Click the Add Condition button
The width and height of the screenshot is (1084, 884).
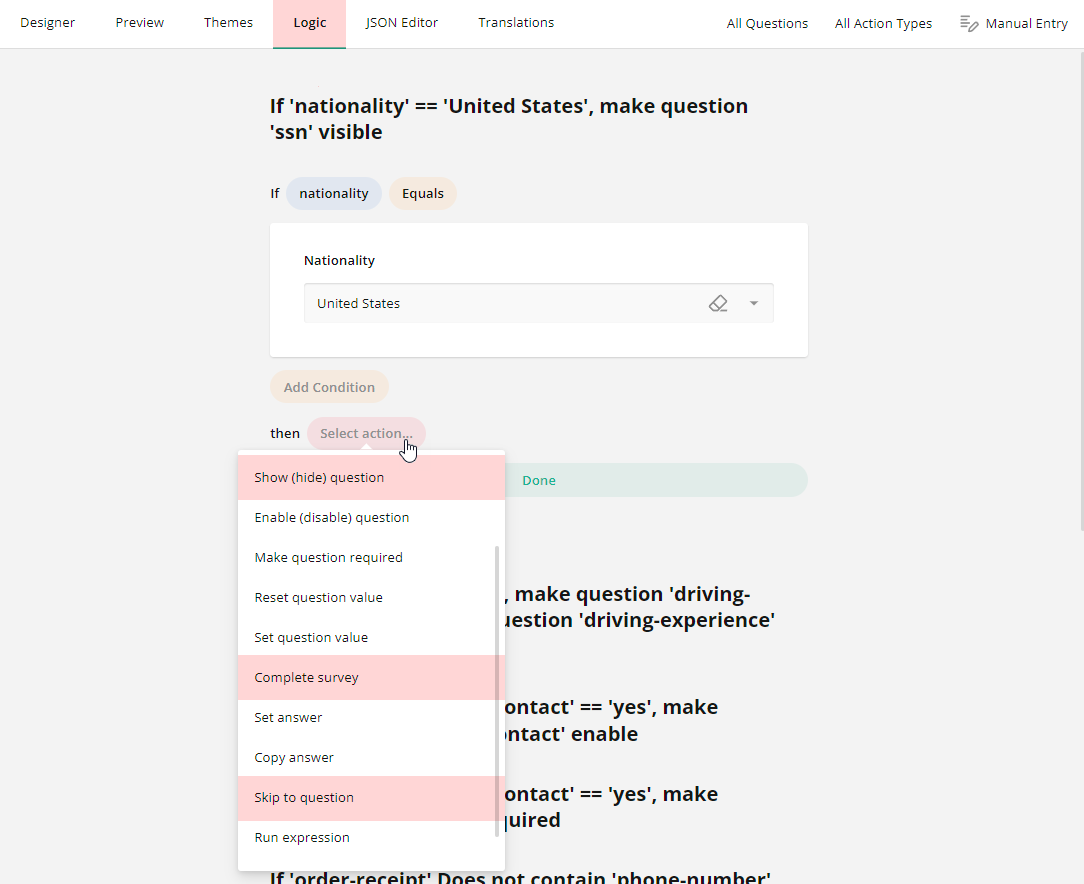click(x=329, y=387)
